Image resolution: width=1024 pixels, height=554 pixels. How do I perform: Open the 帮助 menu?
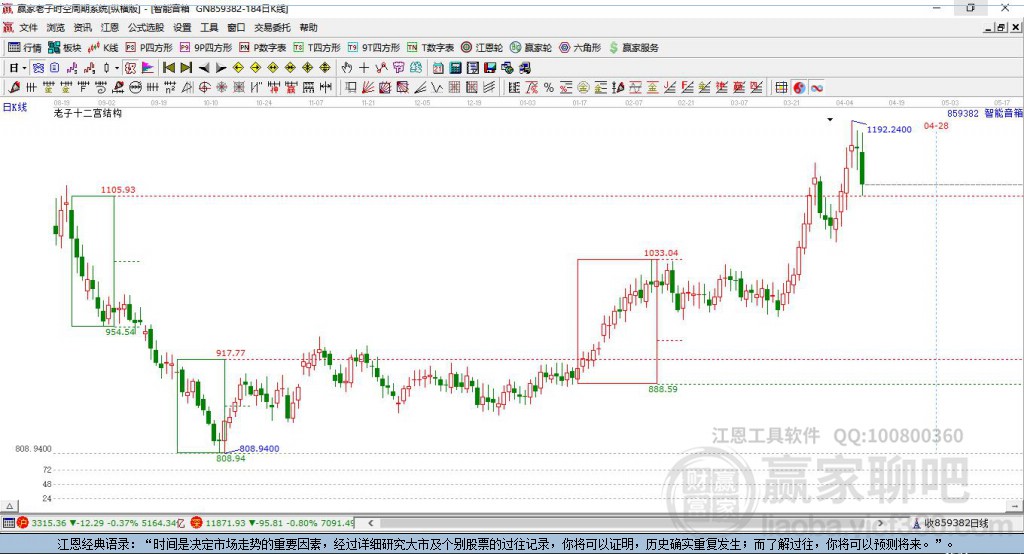click(x=308, y=27)
